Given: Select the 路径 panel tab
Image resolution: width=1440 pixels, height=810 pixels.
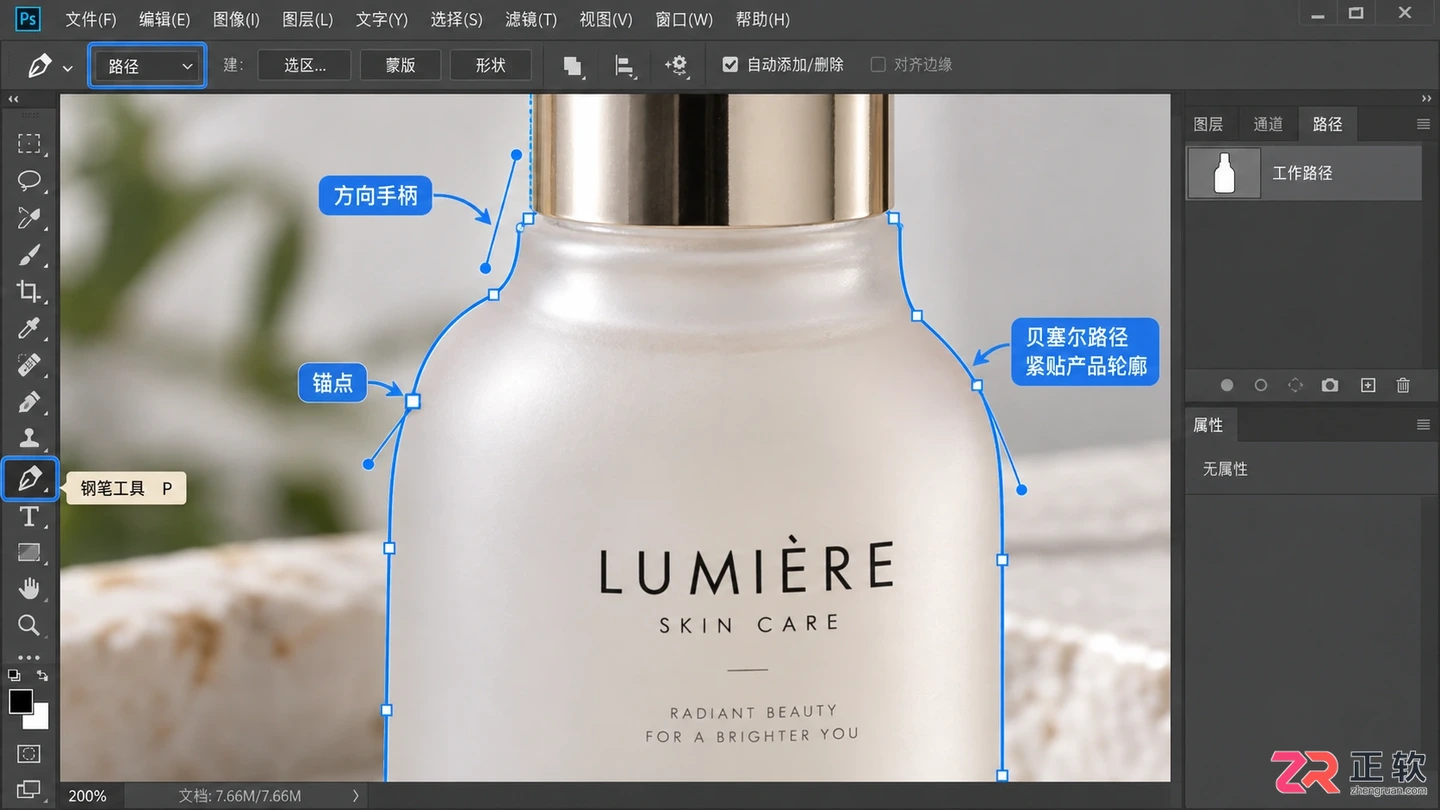Looking at the screenshot, I should point(1327,124).
